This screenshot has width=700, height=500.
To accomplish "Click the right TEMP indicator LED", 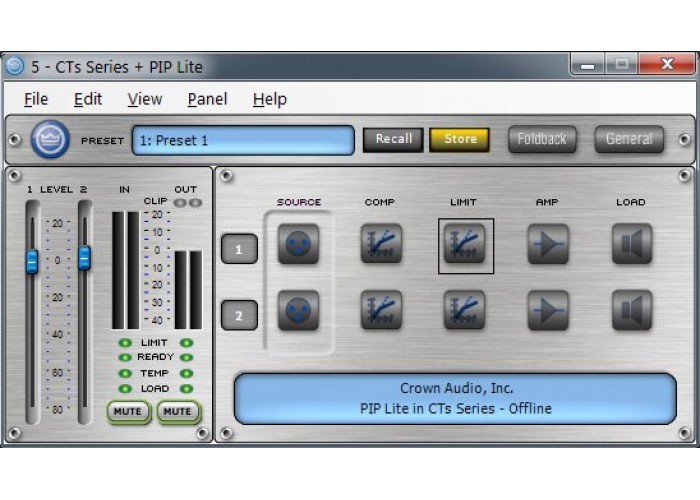I will 186,373.
